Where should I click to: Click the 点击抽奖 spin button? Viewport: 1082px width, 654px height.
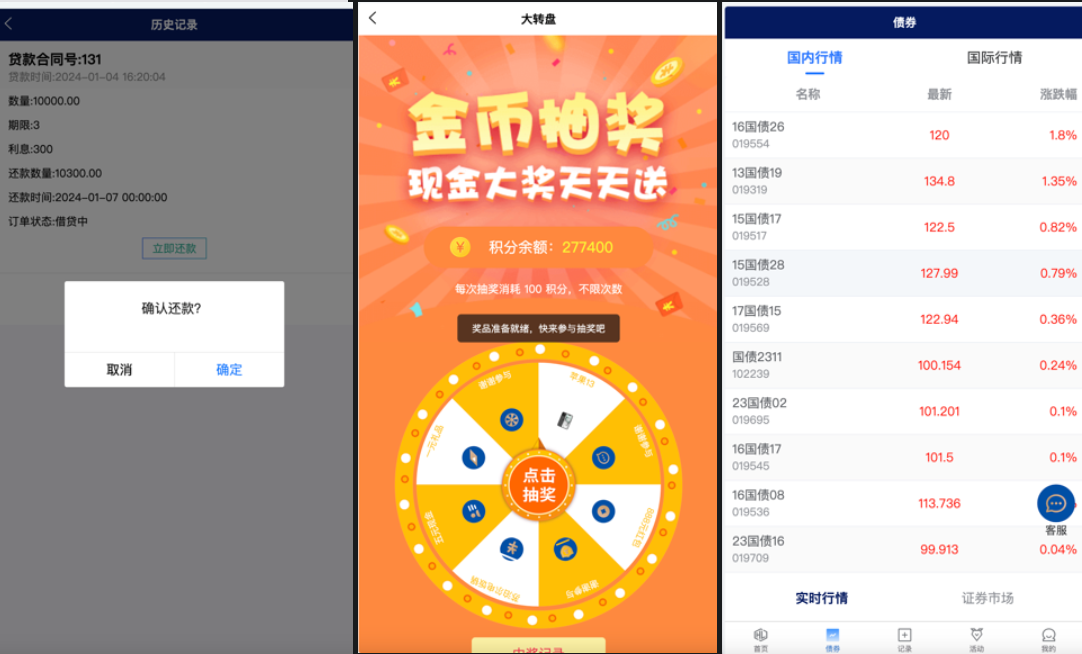539,485
